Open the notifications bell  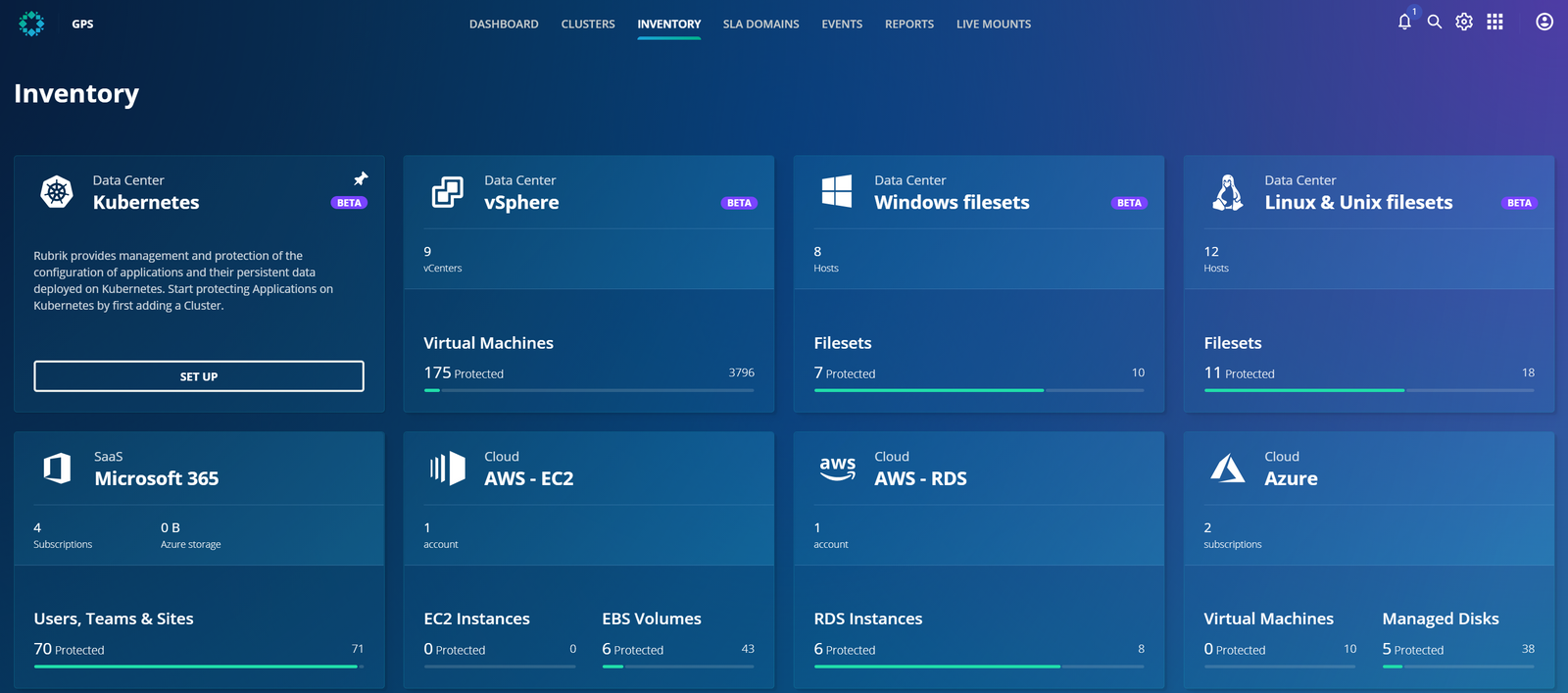(x=1404, y=22)
